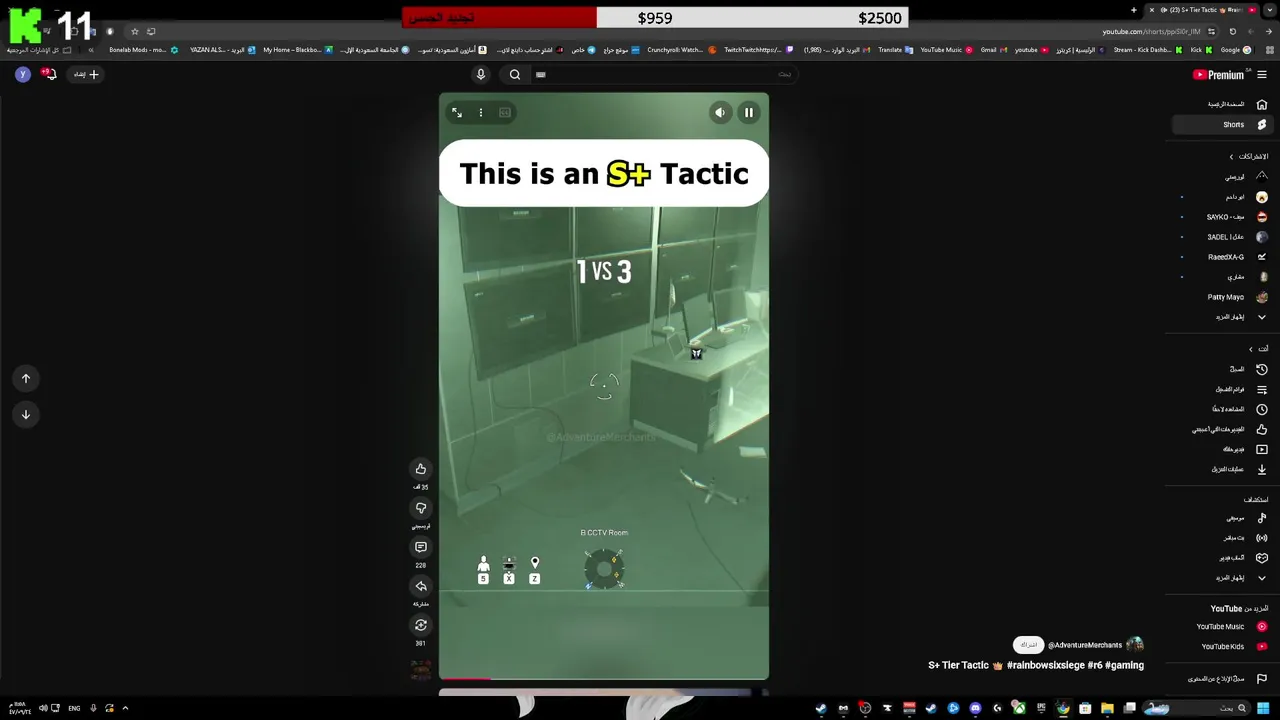
Task: Expand the You section chevron
Action: click(1250, 349)
